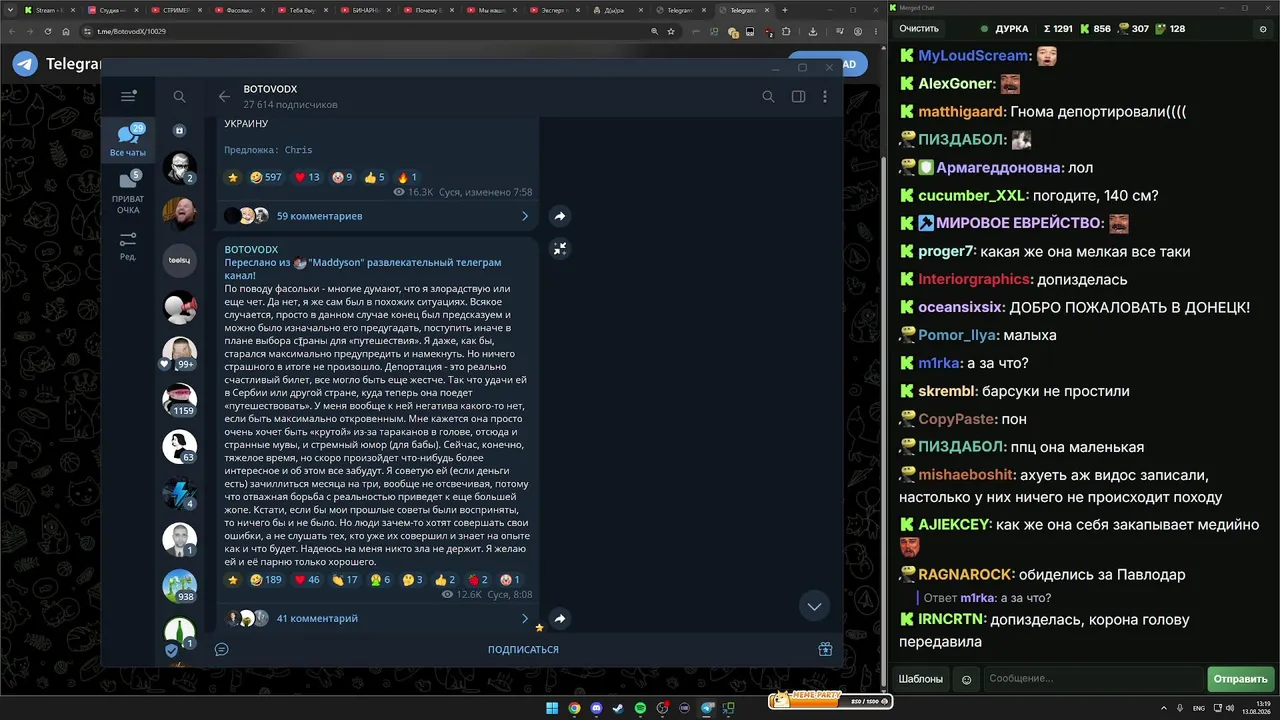The width and height of the screenshot is (1280, 720).
Task: Open the chat with badge 2
Action: (180, 168)
